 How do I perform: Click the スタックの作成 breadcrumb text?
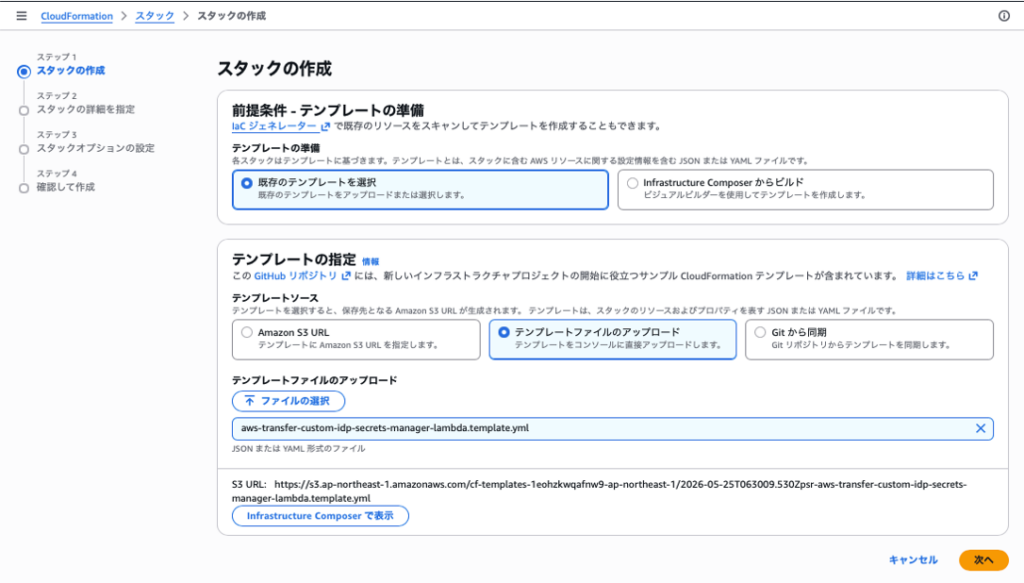(231, 16)
